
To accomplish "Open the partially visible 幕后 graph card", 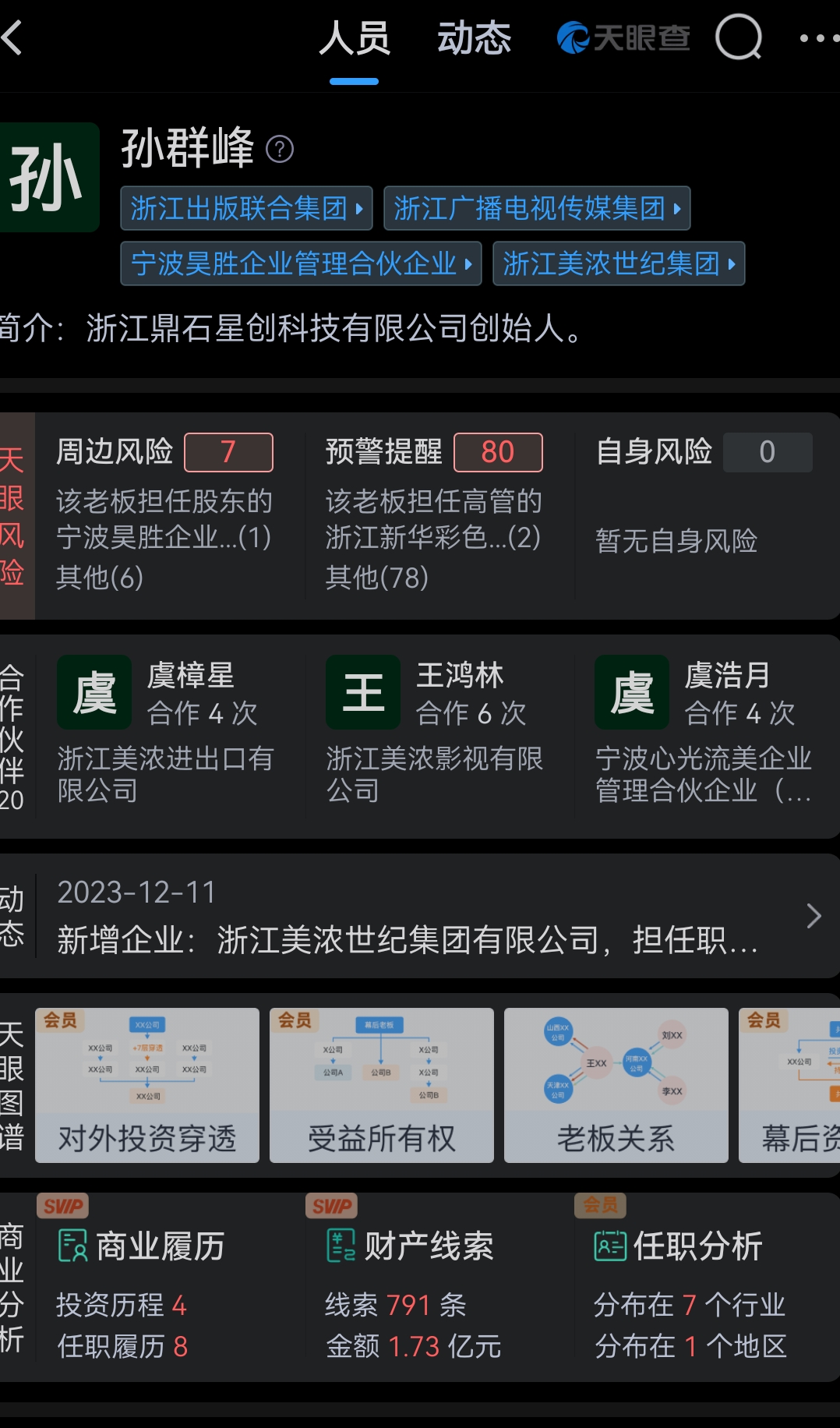I will (789, 1085).
